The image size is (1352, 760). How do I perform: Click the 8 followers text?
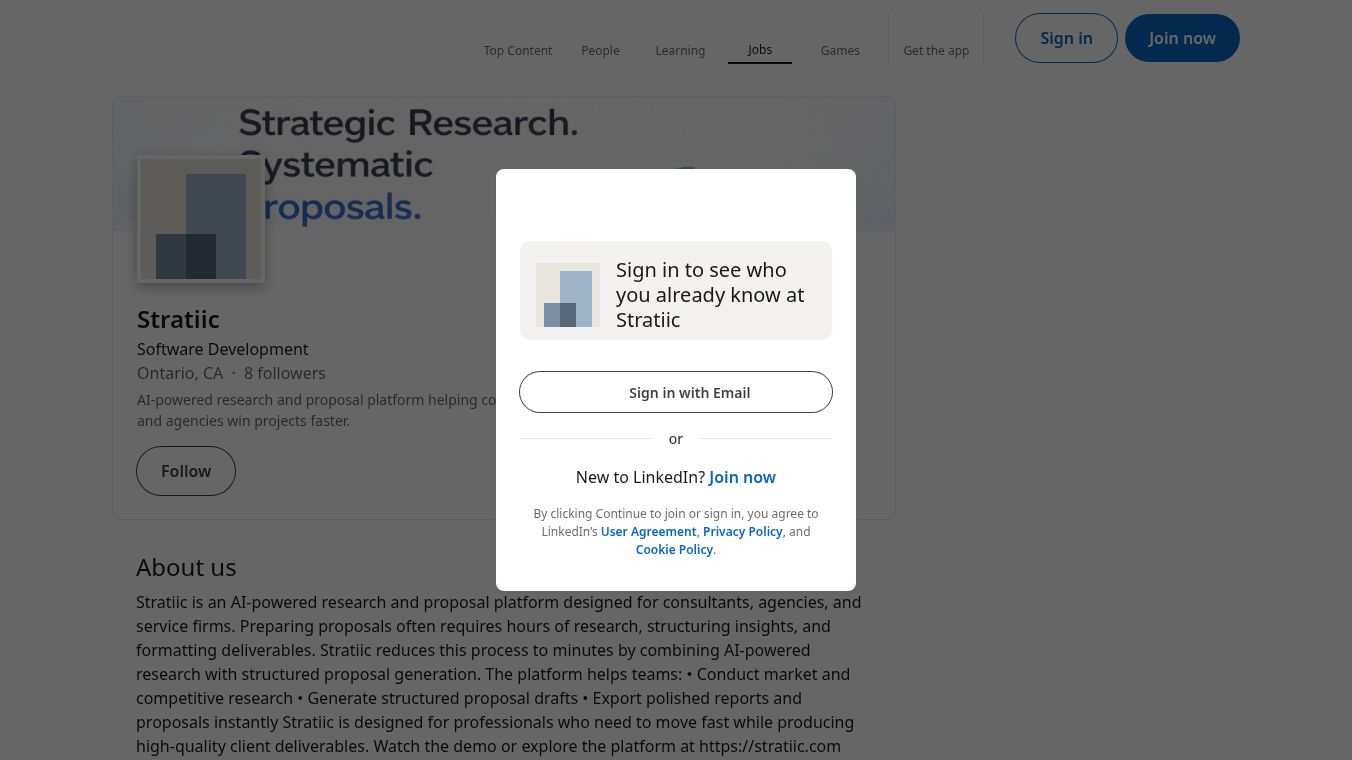[x=285, y=373]
